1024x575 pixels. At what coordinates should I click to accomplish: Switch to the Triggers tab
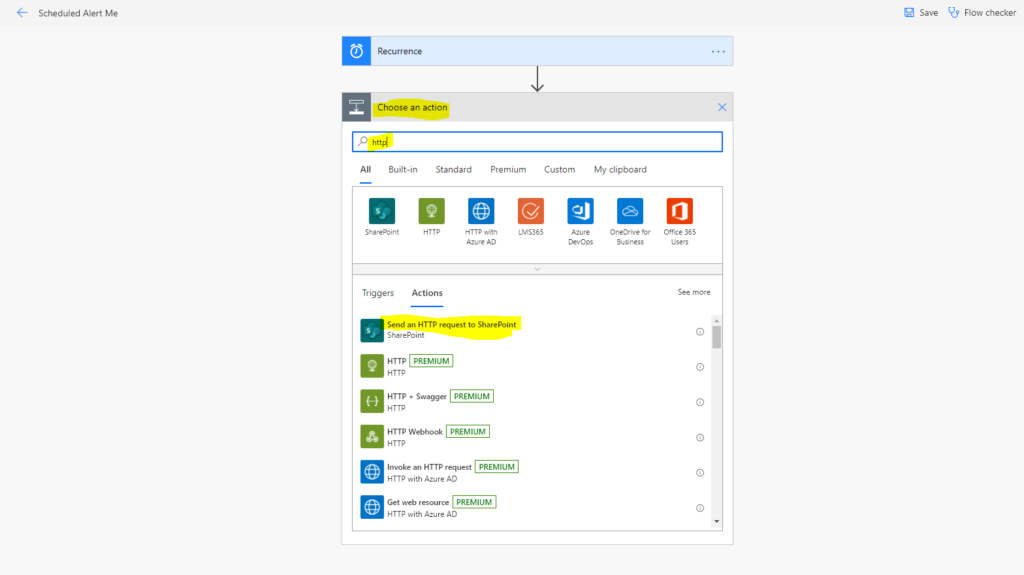click(377, 293)
